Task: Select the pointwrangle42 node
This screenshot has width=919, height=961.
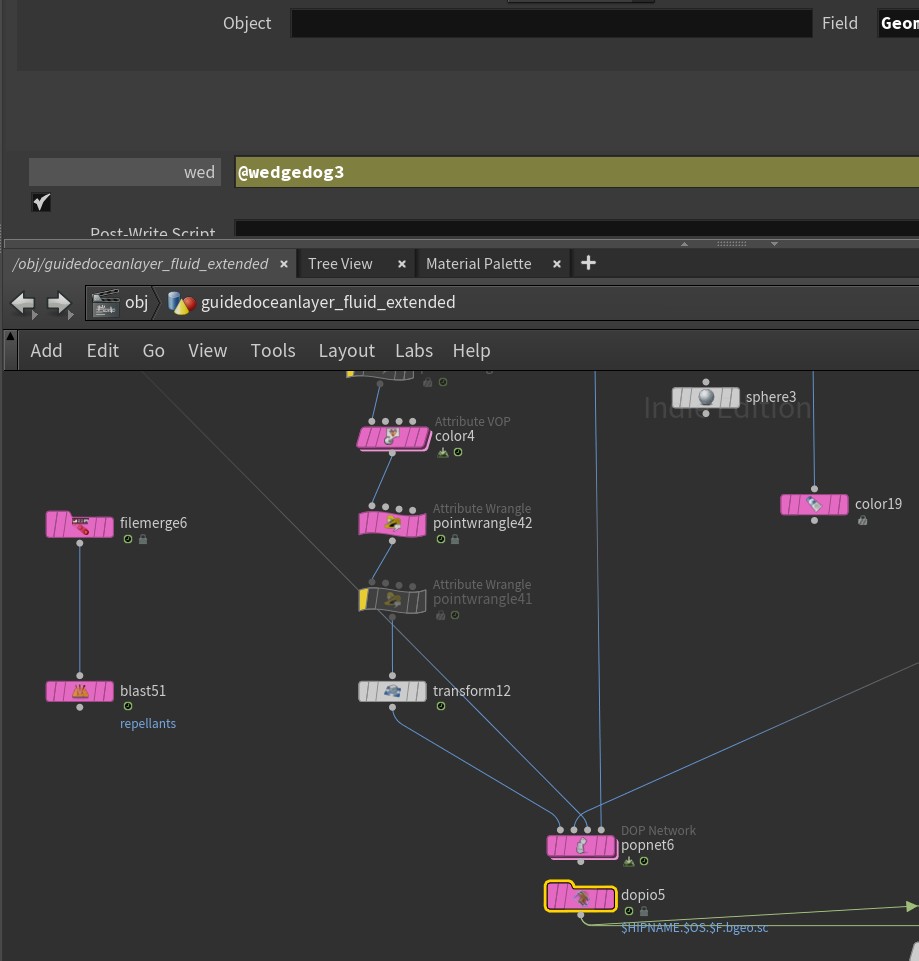Action: click(x=392, y=525)
